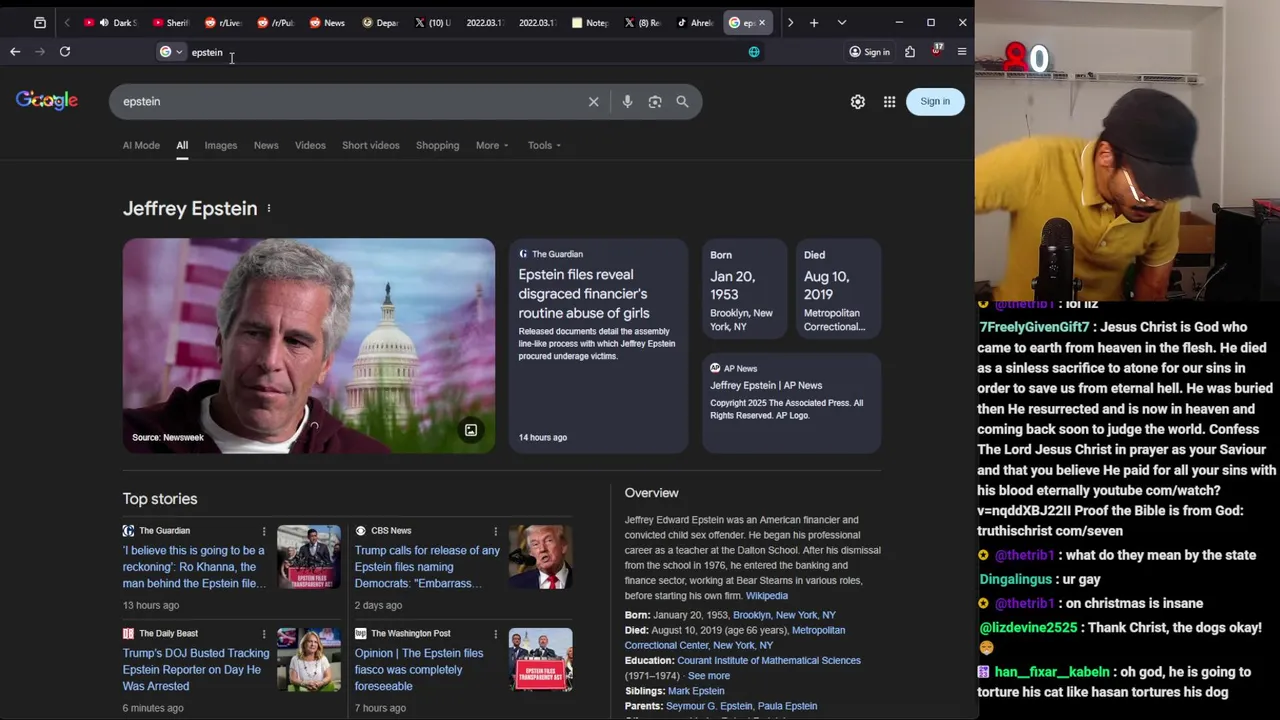Open the list all tabs dropdown
Viewport: 1280px width, 720px height.
[842, 22]
